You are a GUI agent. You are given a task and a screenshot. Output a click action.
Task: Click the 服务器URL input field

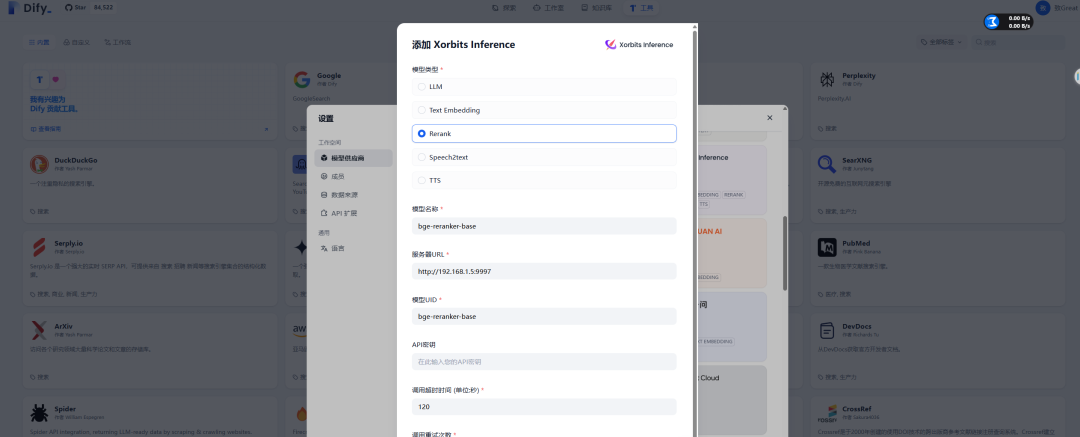[543, 272]
